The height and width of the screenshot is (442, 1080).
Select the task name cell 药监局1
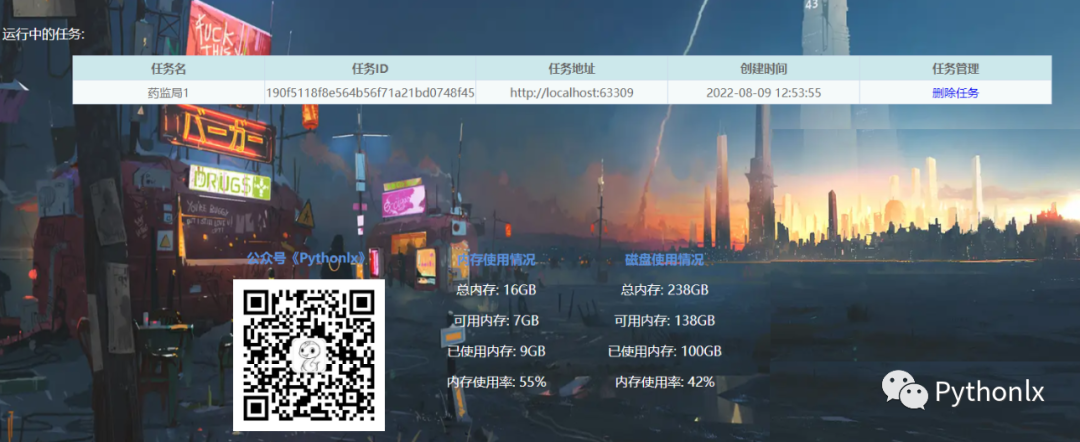[x=168, y=93]
